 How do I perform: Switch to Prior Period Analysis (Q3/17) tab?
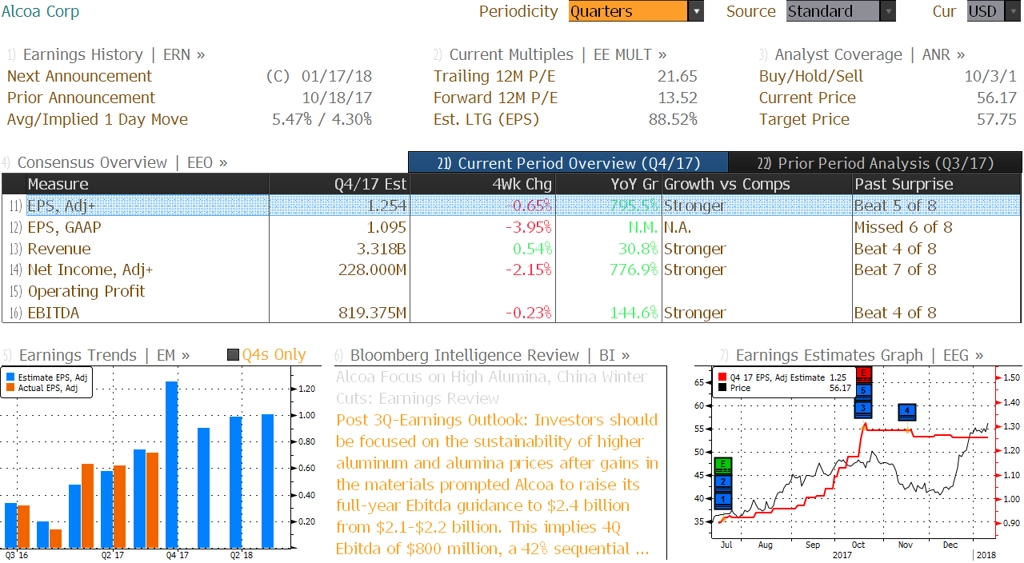coord(875,163)
